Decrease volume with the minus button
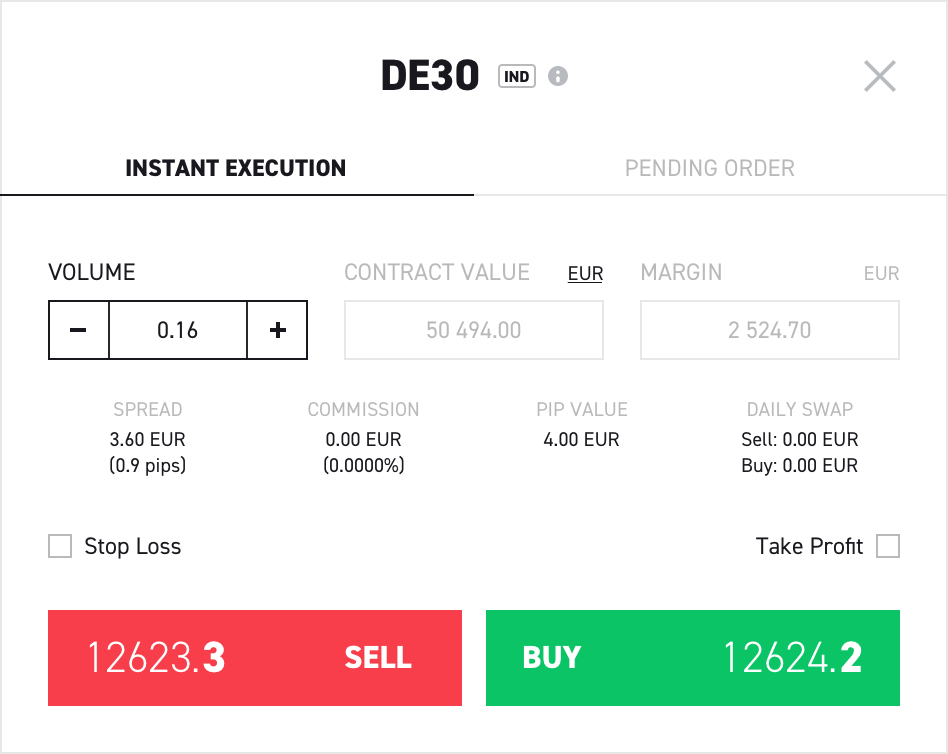The image size is (948, 754). tap(79, 330)
